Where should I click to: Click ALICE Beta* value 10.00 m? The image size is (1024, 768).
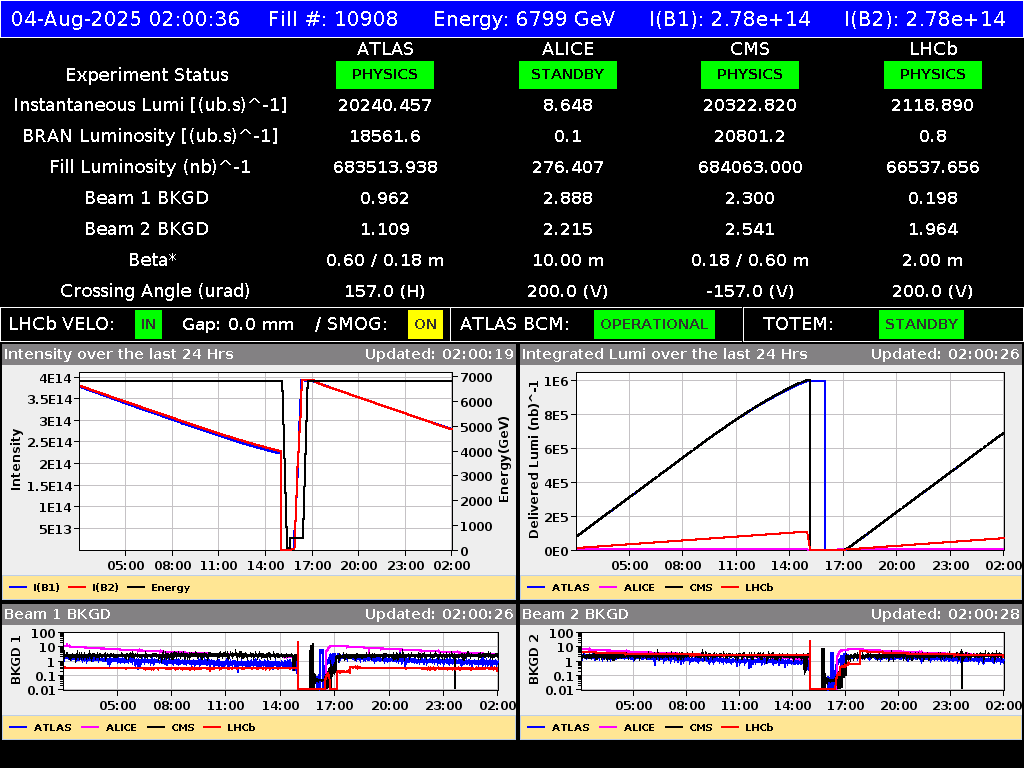click(x=568, y=261)
